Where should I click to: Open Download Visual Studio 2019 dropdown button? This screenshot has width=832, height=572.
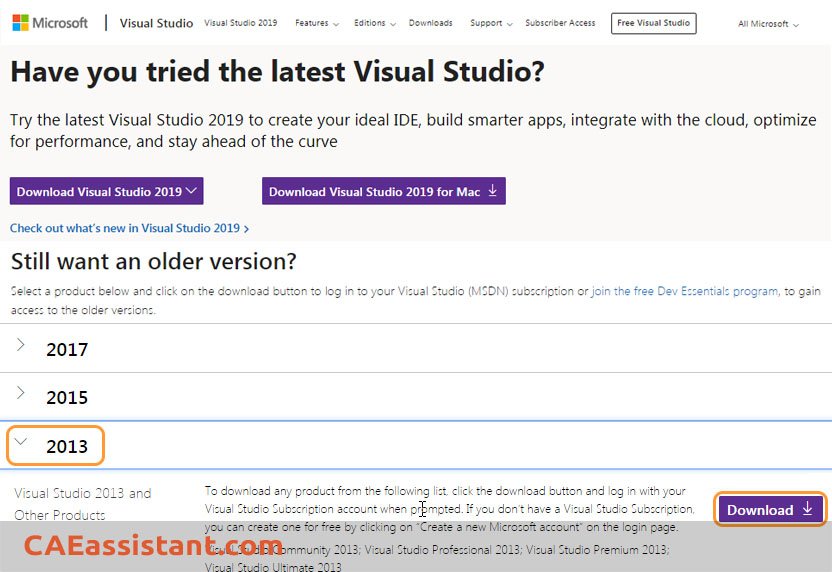click(x=106, y=191)
